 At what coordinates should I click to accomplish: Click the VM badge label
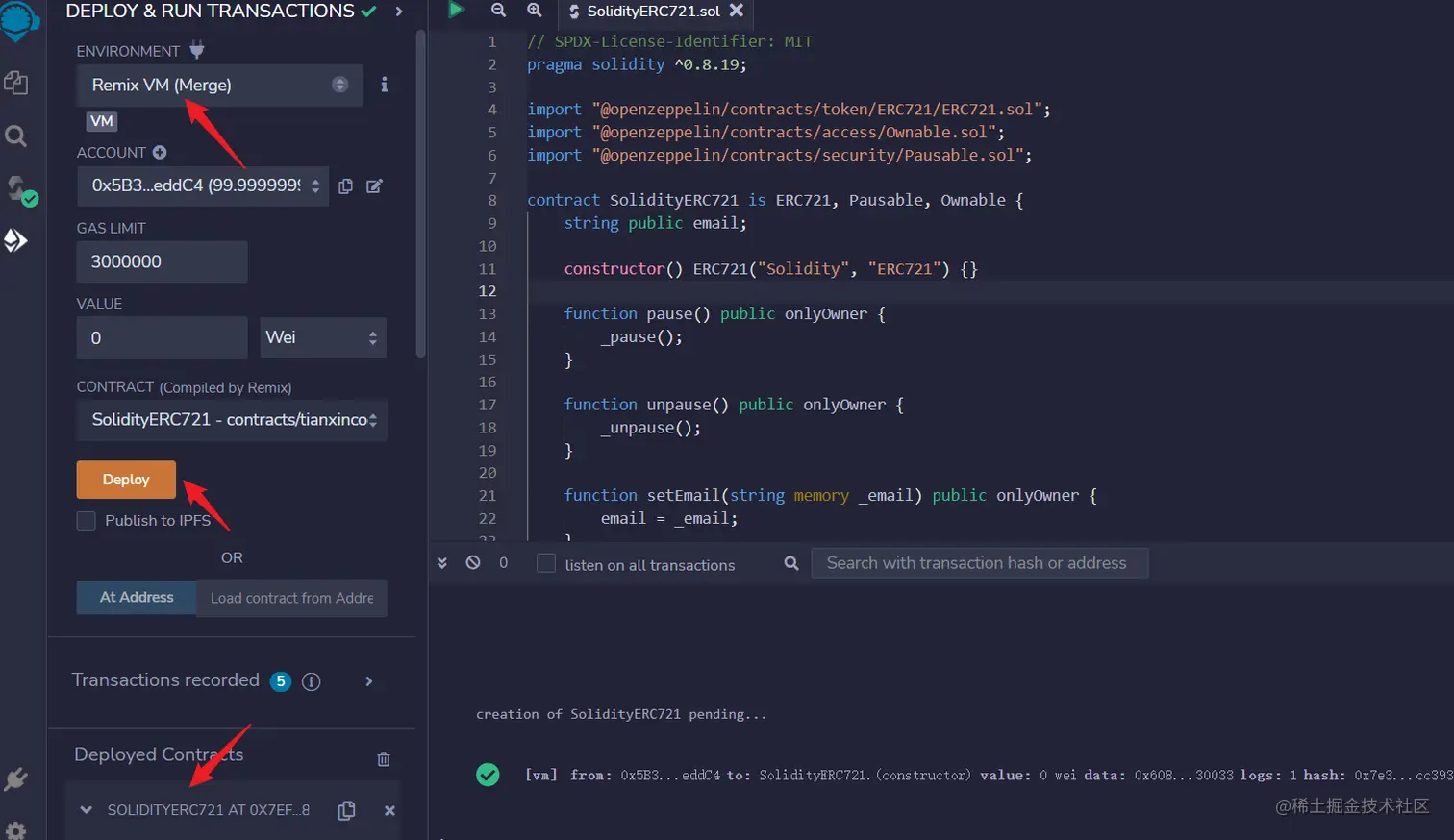click(102, 121)
